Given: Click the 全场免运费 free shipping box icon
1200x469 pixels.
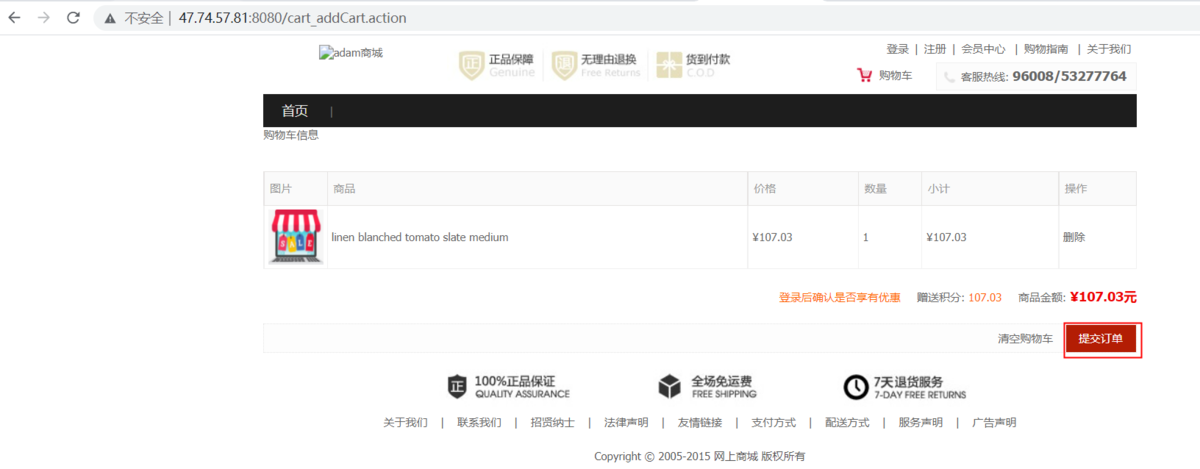Looking at the screenshot, I should pos(669,387).
